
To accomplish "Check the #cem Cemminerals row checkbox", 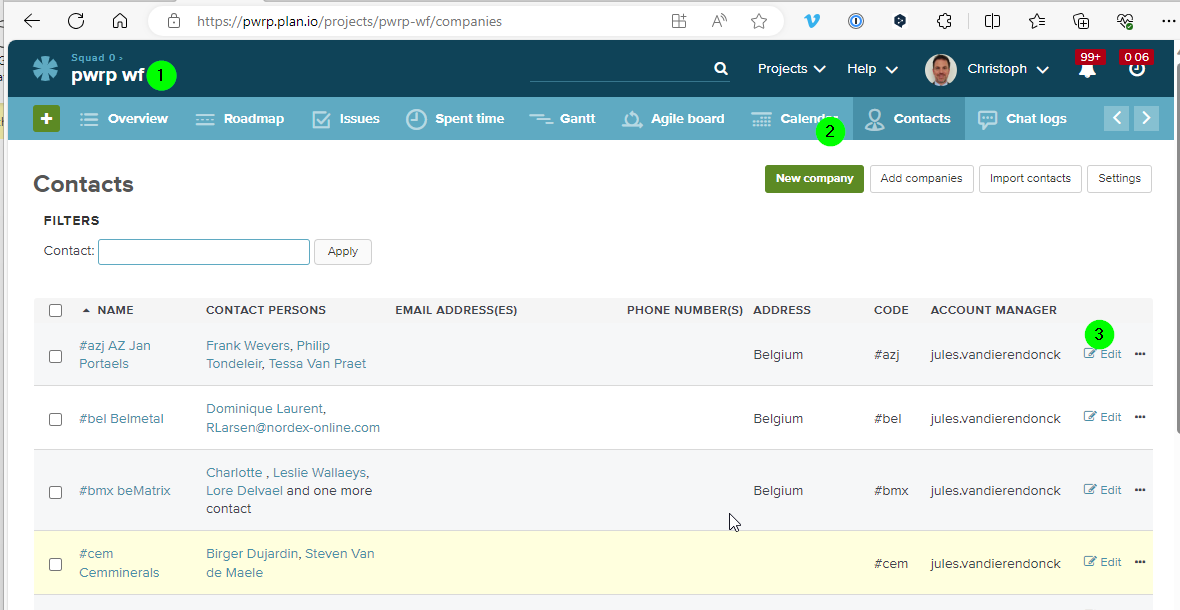I will coord(56,564).
